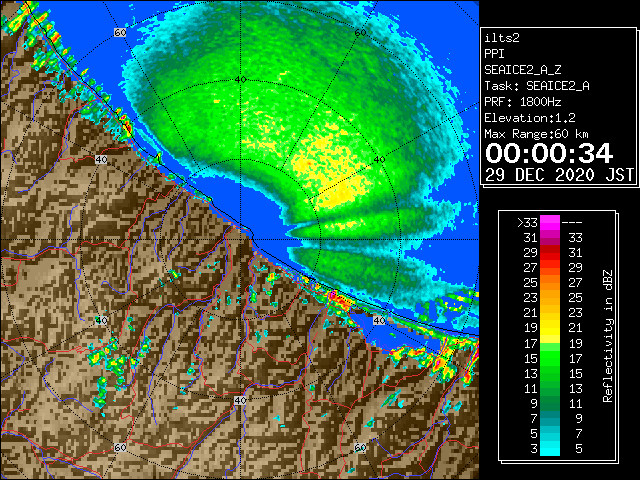Pick the yellow 19–21 dBZ swatch
640x480 pixels.
[x=550, y=328]
